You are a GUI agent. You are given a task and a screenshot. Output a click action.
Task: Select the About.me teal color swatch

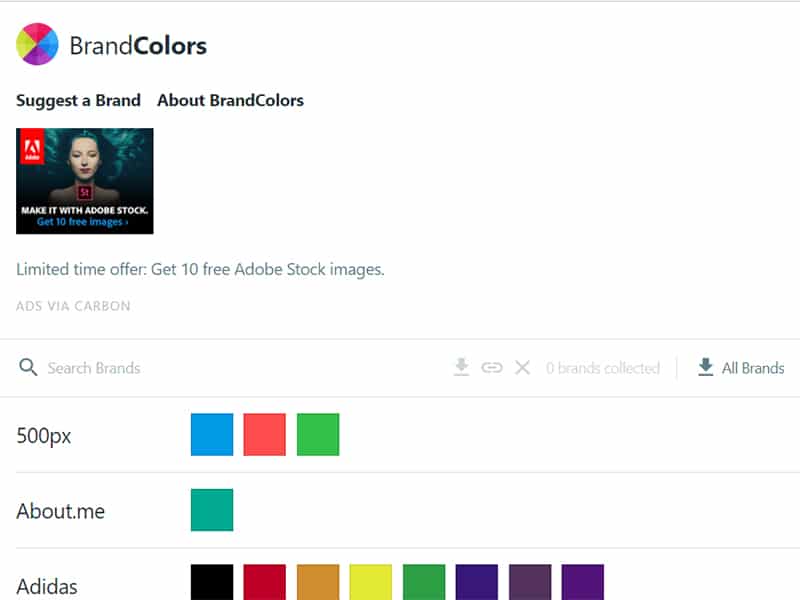click(212, 510)
